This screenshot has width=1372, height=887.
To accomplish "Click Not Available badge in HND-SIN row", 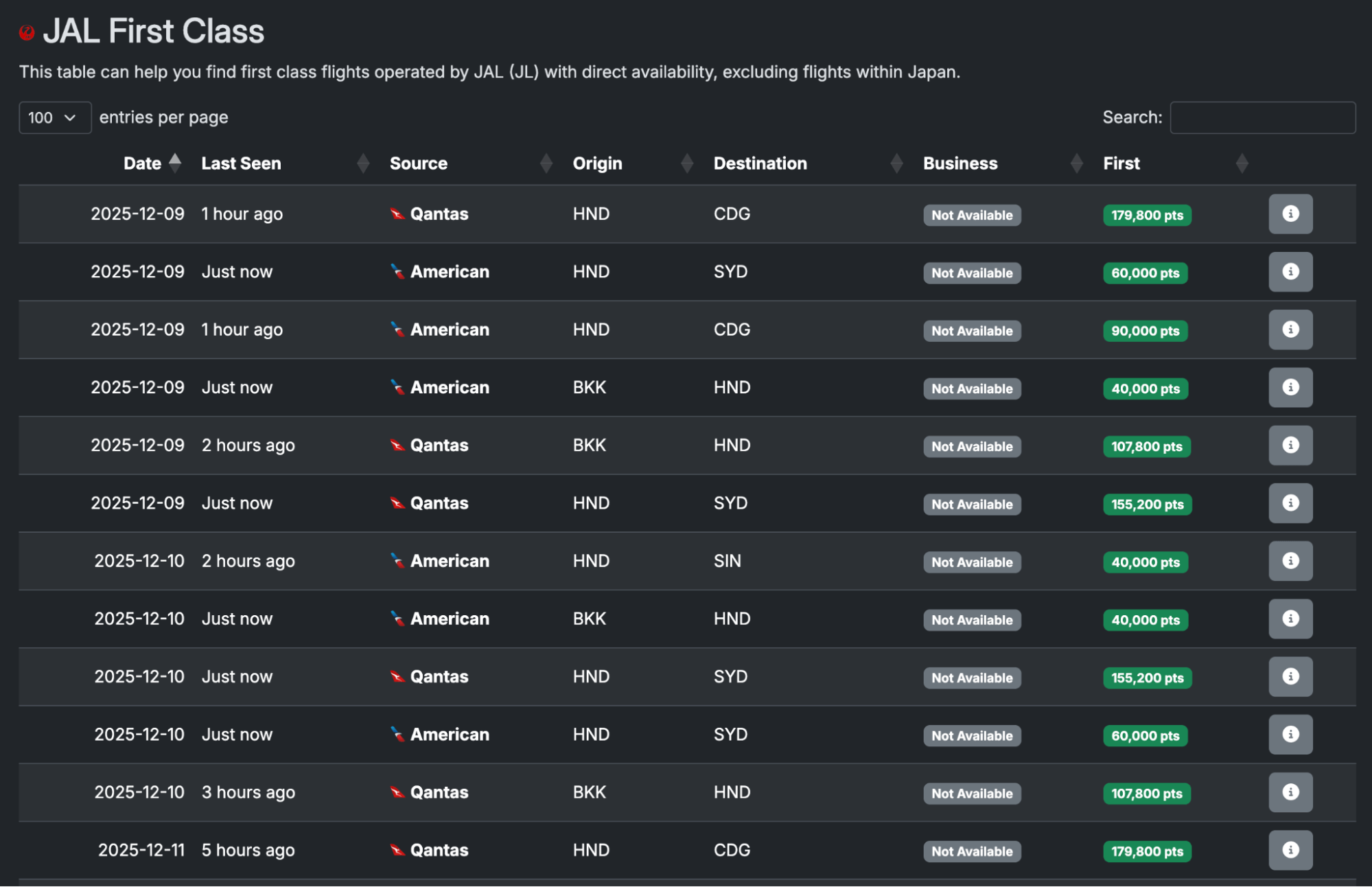I will (x=971, y=562).
